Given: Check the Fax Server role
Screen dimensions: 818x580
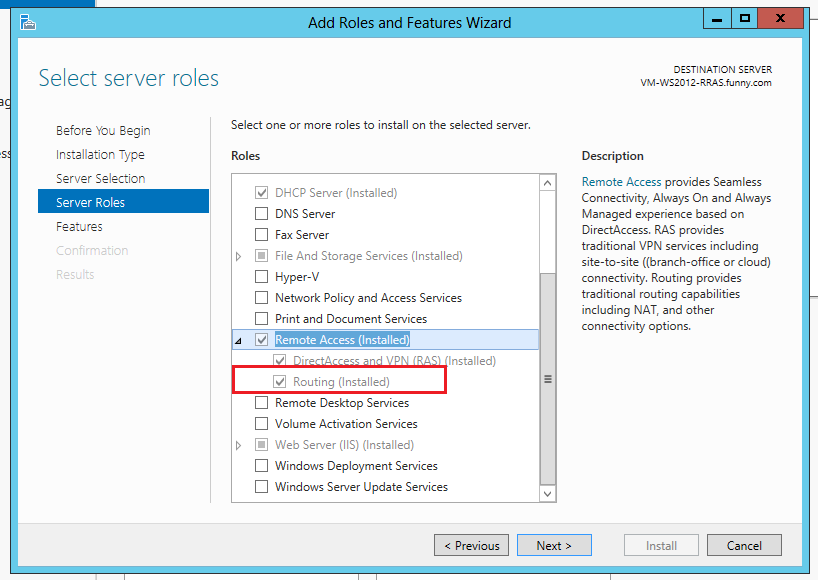Looking at the screenshot, I should tap(261, 235).
